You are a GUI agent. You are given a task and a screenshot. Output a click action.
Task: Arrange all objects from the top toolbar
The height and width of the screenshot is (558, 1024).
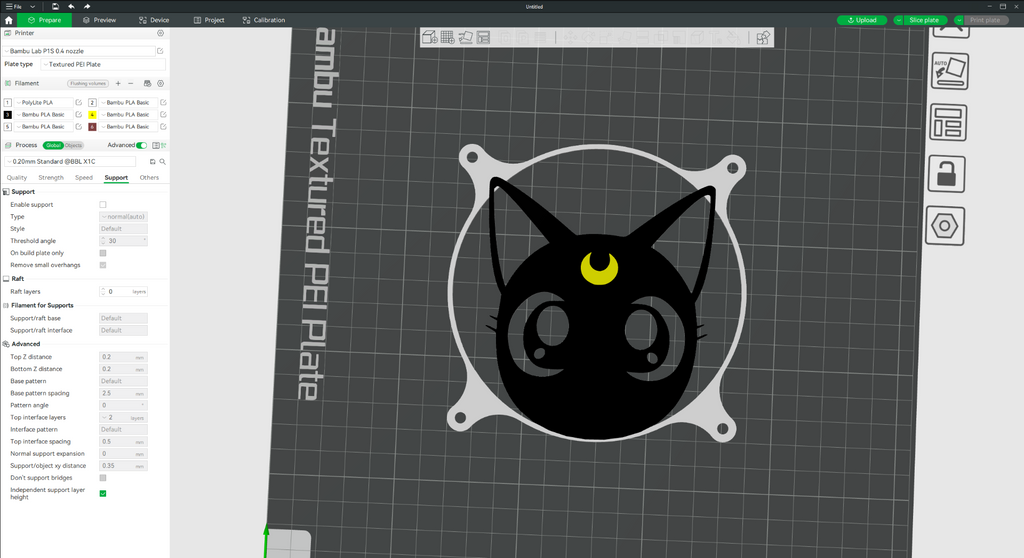point(483,37)
